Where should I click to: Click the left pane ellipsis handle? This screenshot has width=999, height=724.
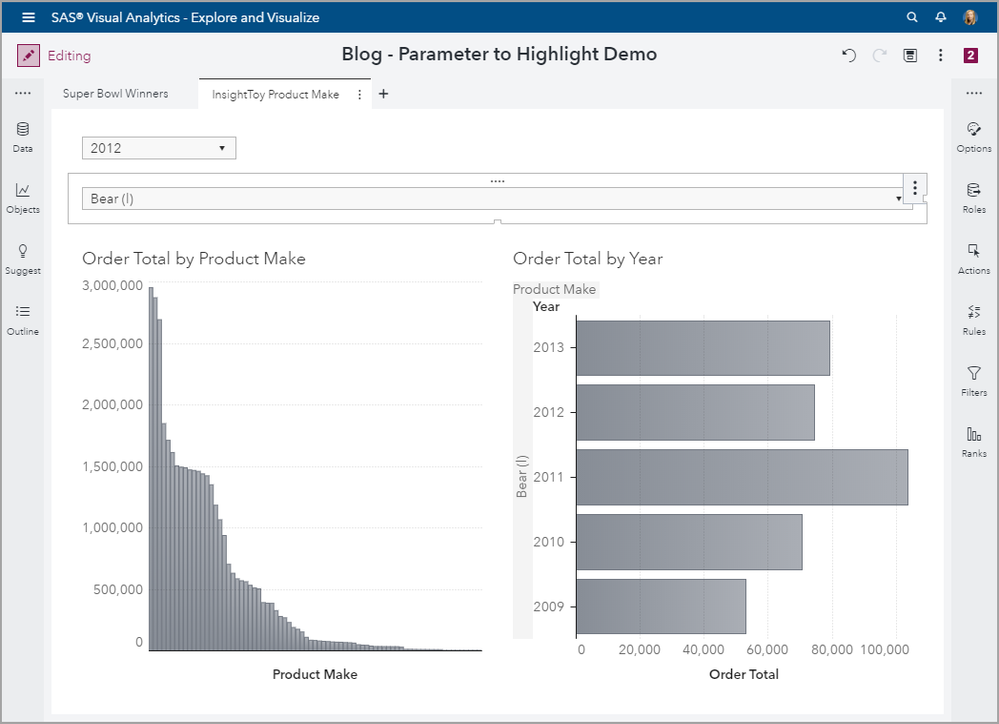23,94
